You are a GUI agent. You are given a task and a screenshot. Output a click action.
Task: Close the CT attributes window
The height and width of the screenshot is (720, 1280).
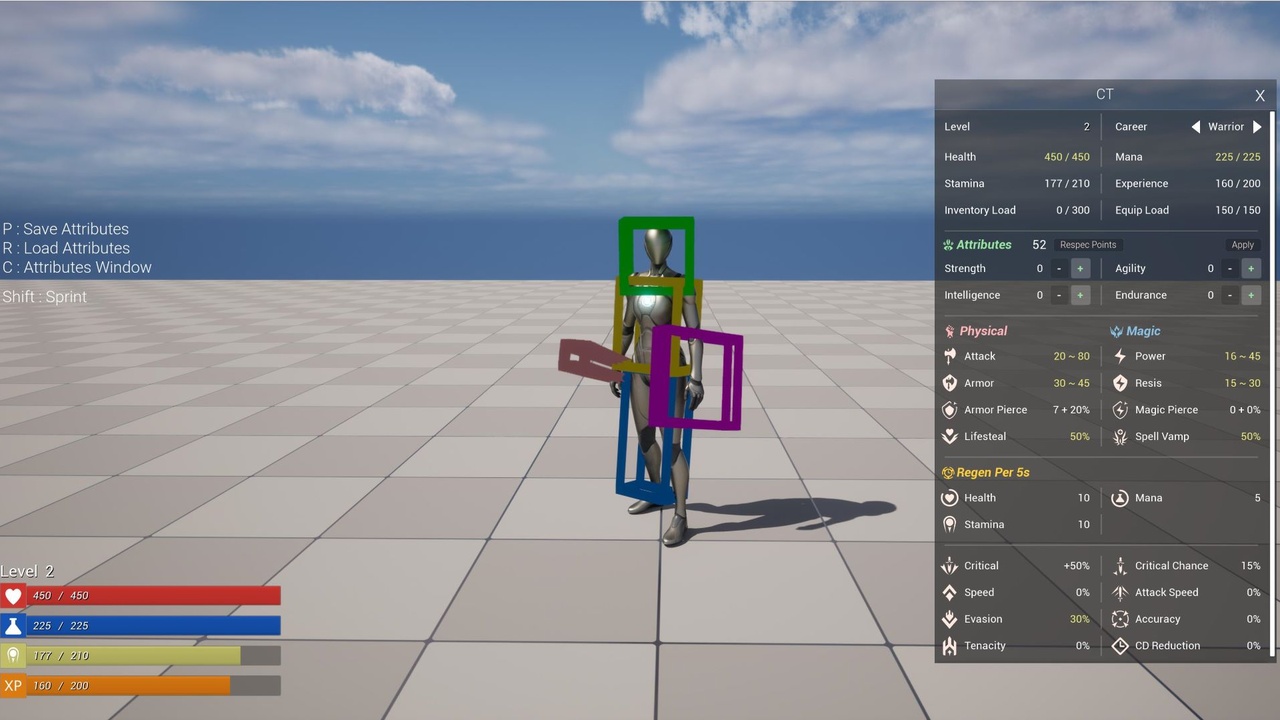pos(1260,96)
